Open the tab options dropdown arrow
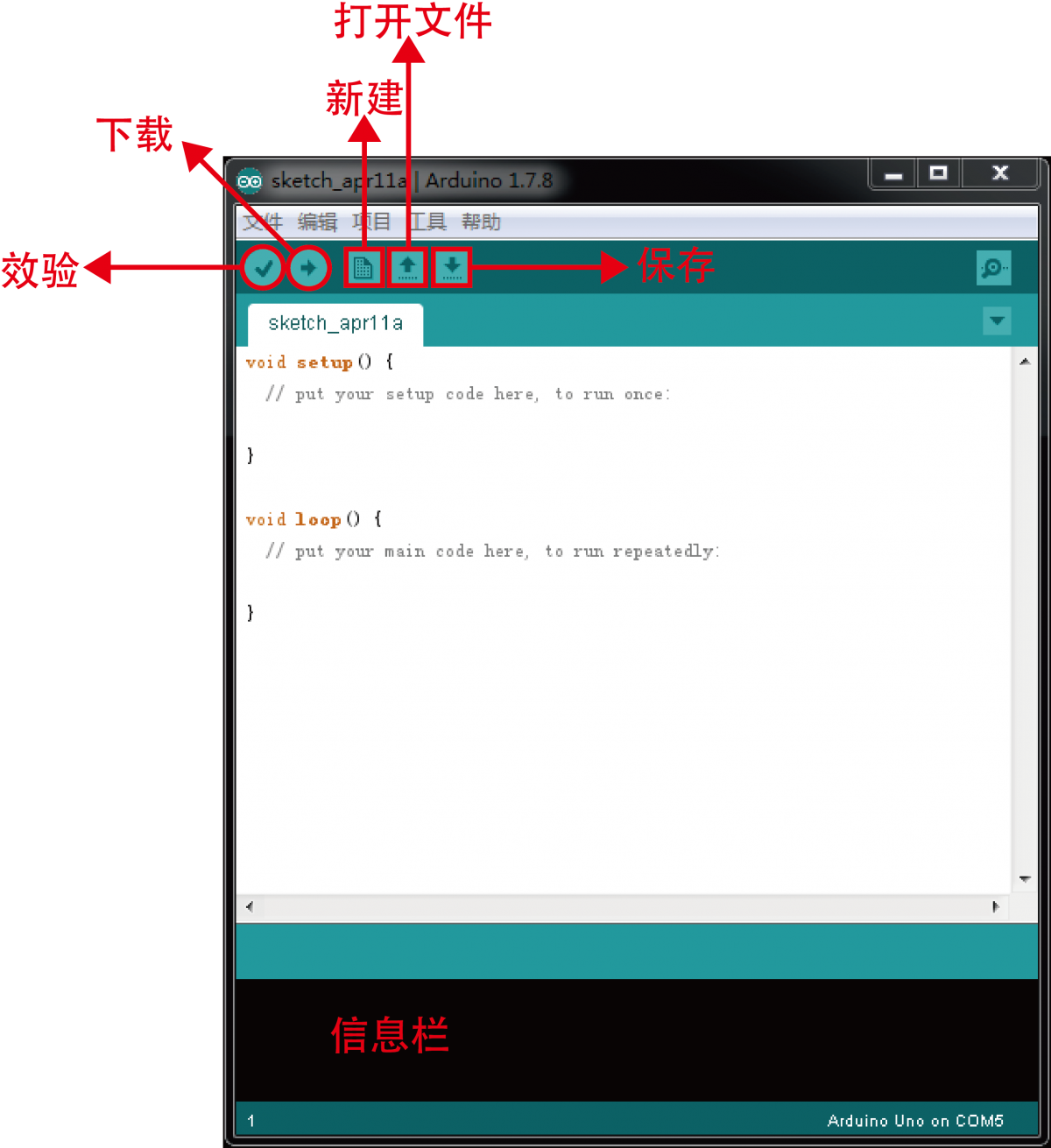The image size is (1051, 1148). tap(997, 321)
